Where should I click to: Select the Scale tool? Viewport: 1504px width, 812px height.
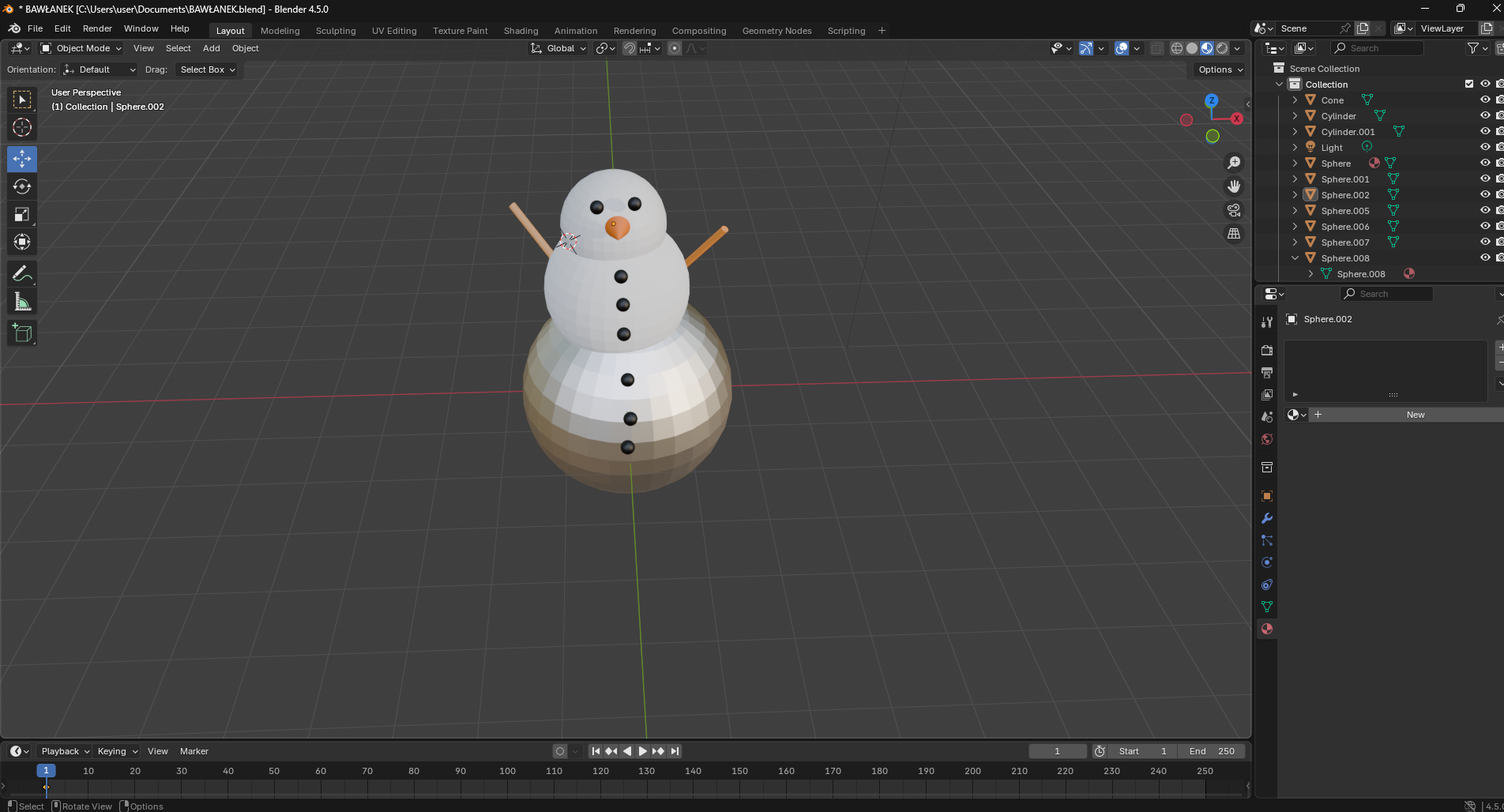pos(22,214)
